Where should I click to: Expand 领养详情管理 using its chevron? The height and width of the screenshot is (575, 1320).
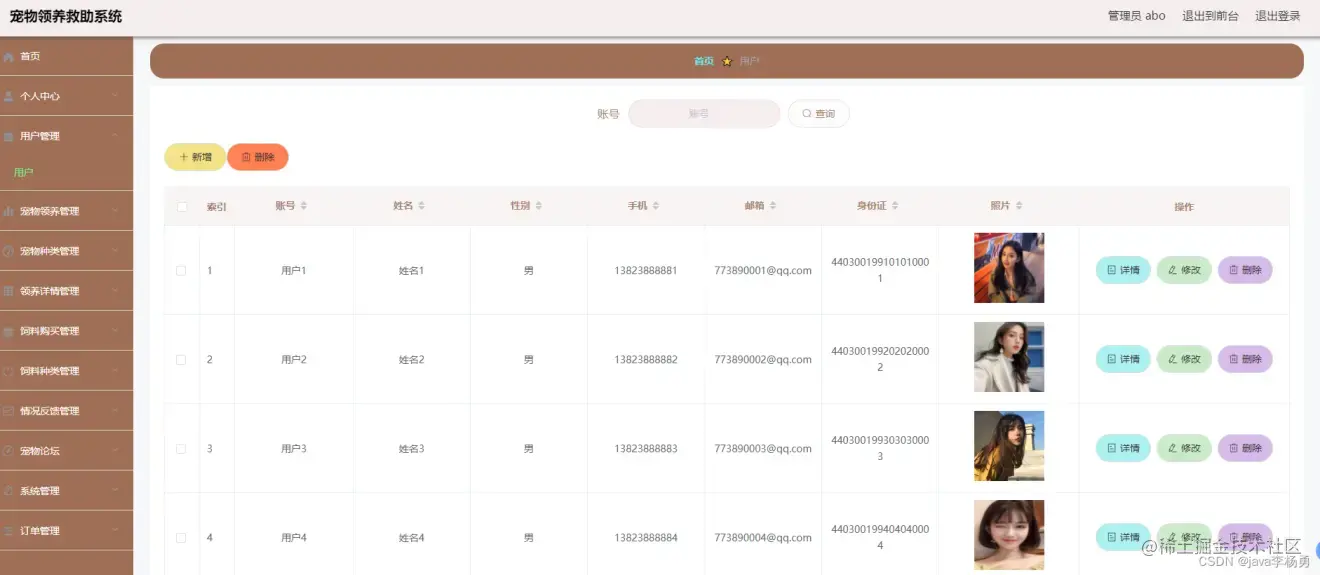115,291
